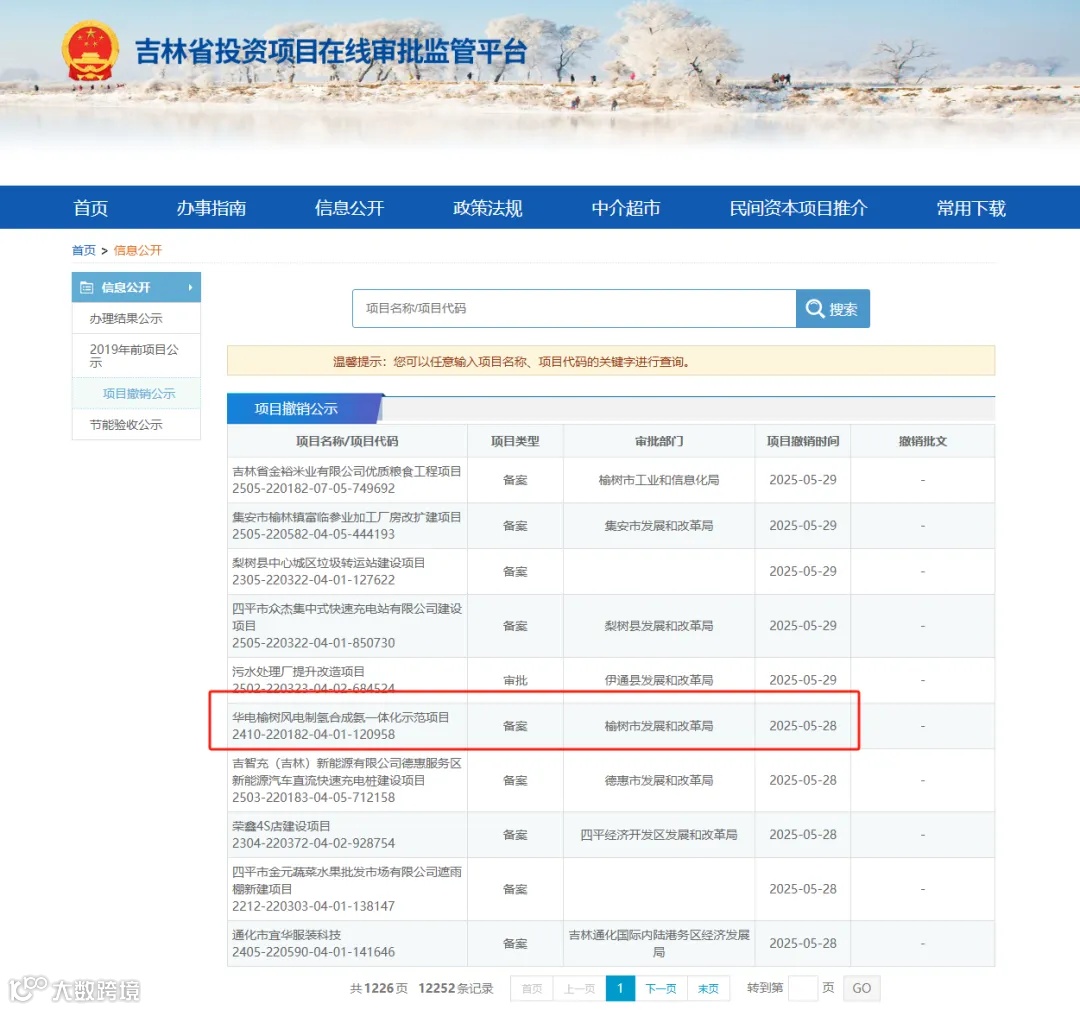Click 末页 to jump to last page
This screenshot has height=1010, width=1080.
708,988
